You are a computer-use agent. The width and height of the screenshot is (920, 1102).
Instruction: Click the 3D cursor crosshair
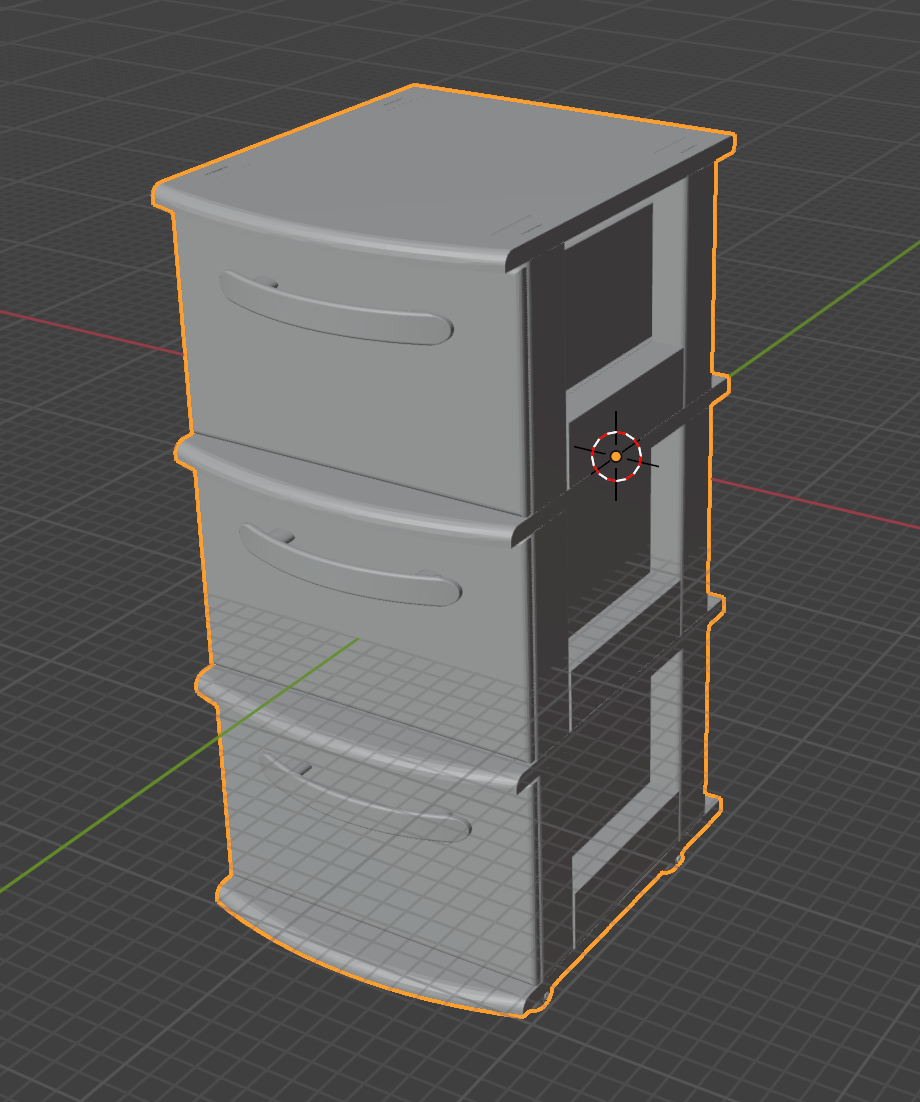pyautogui.click(x=616, y=456)
